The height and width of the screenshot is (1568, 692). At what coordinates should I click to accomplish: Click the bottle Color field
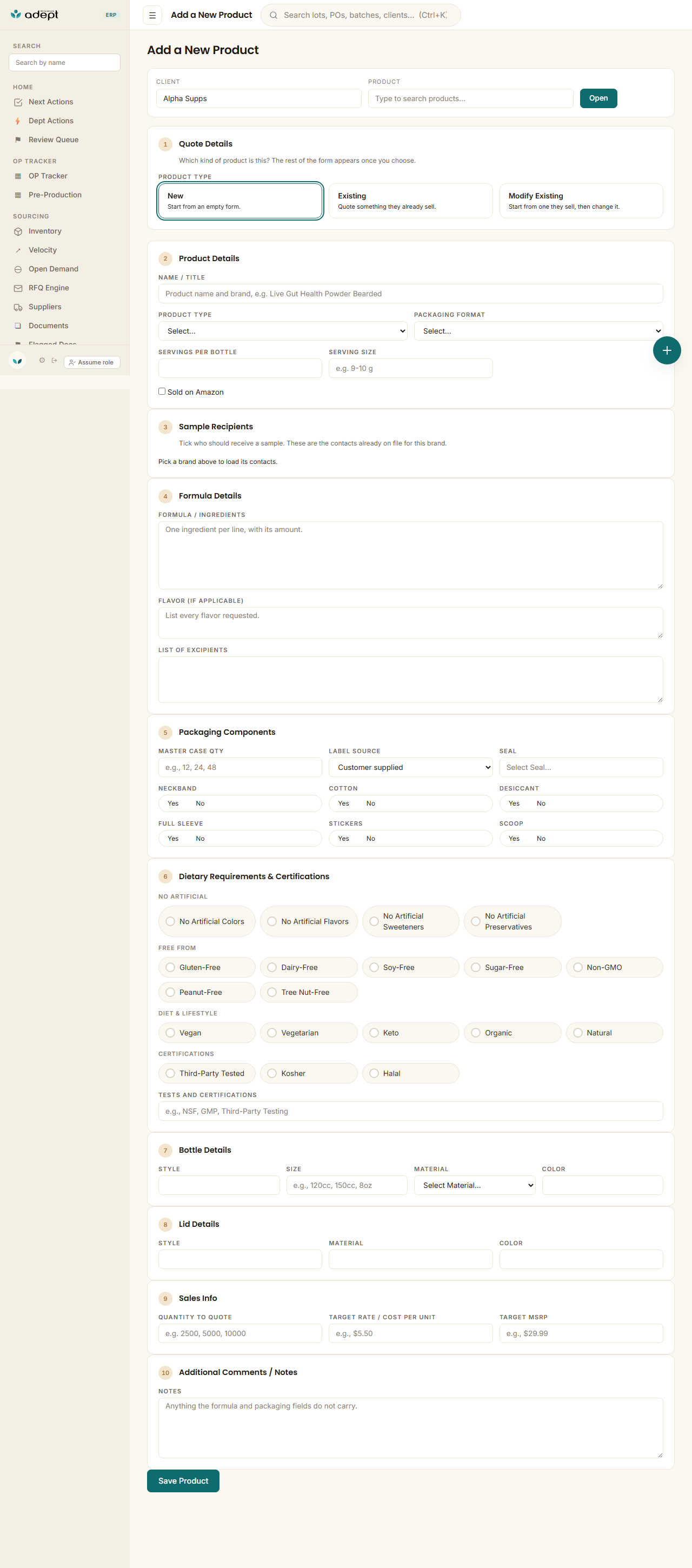click(602, 1186)
